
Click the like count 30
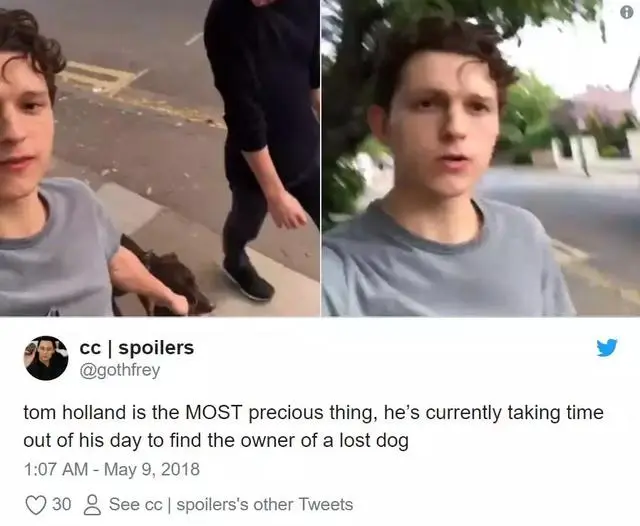click(x=62, y=504)
